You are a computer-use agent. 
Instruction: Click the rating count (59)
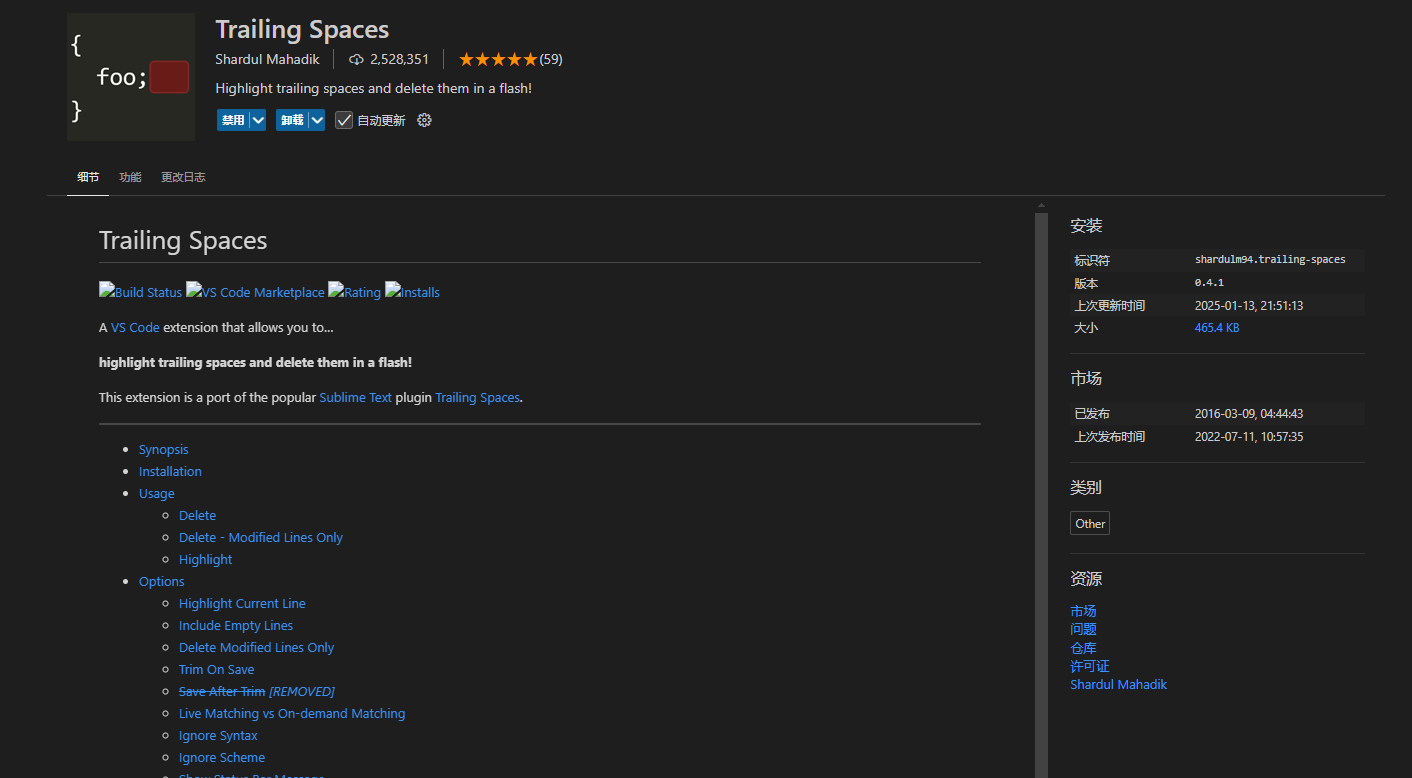(551, 59)
